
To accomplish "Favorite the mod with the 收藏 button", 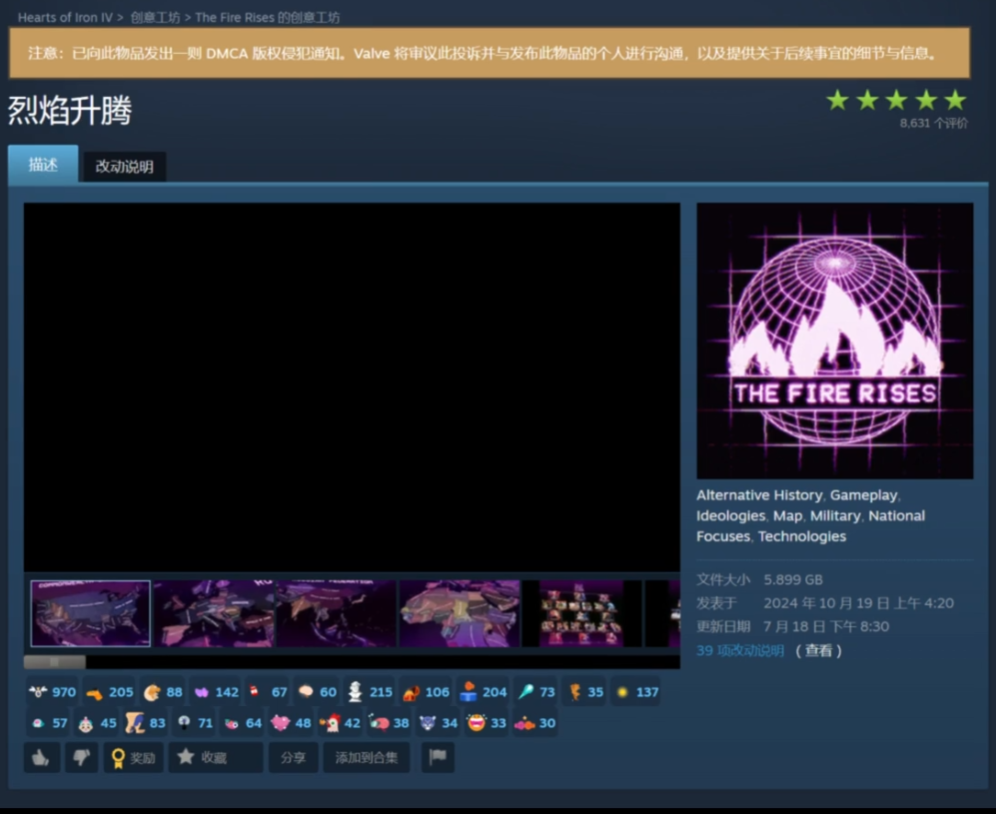I will pos(215,757).
